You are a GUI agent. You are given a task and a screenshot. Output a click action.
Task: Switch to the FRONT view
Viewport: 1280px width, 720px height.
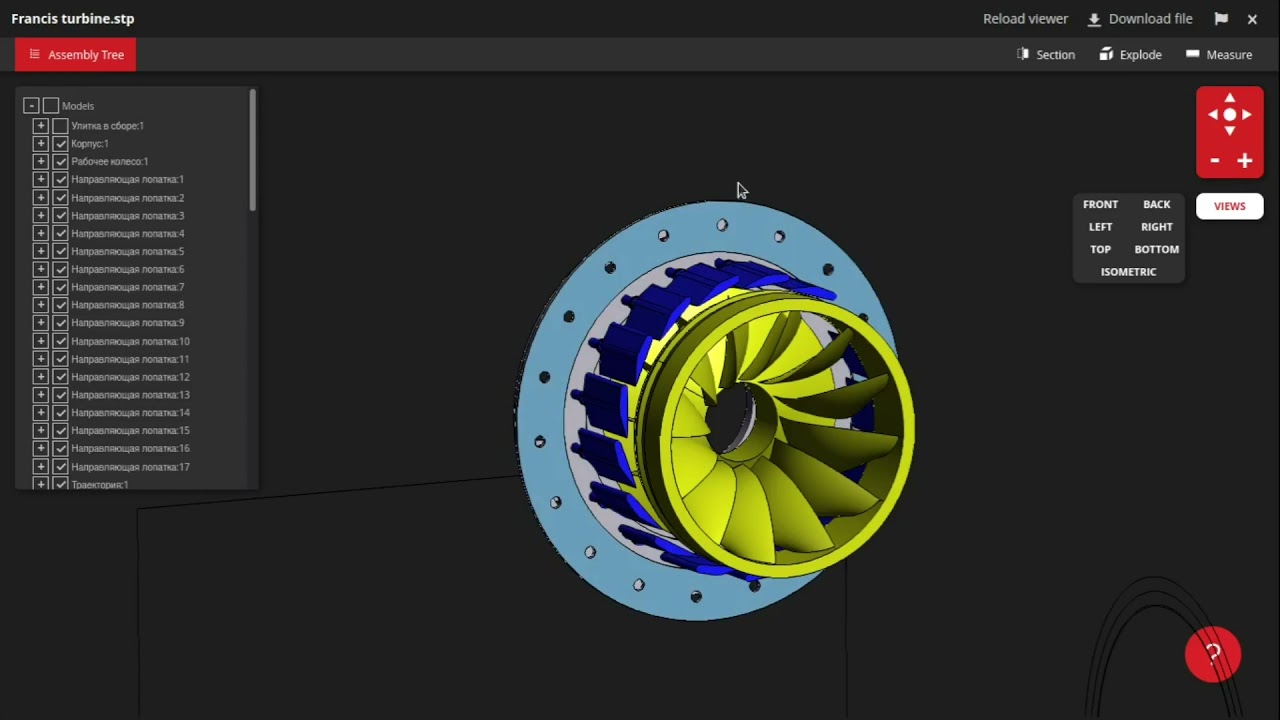(1100, 204)
